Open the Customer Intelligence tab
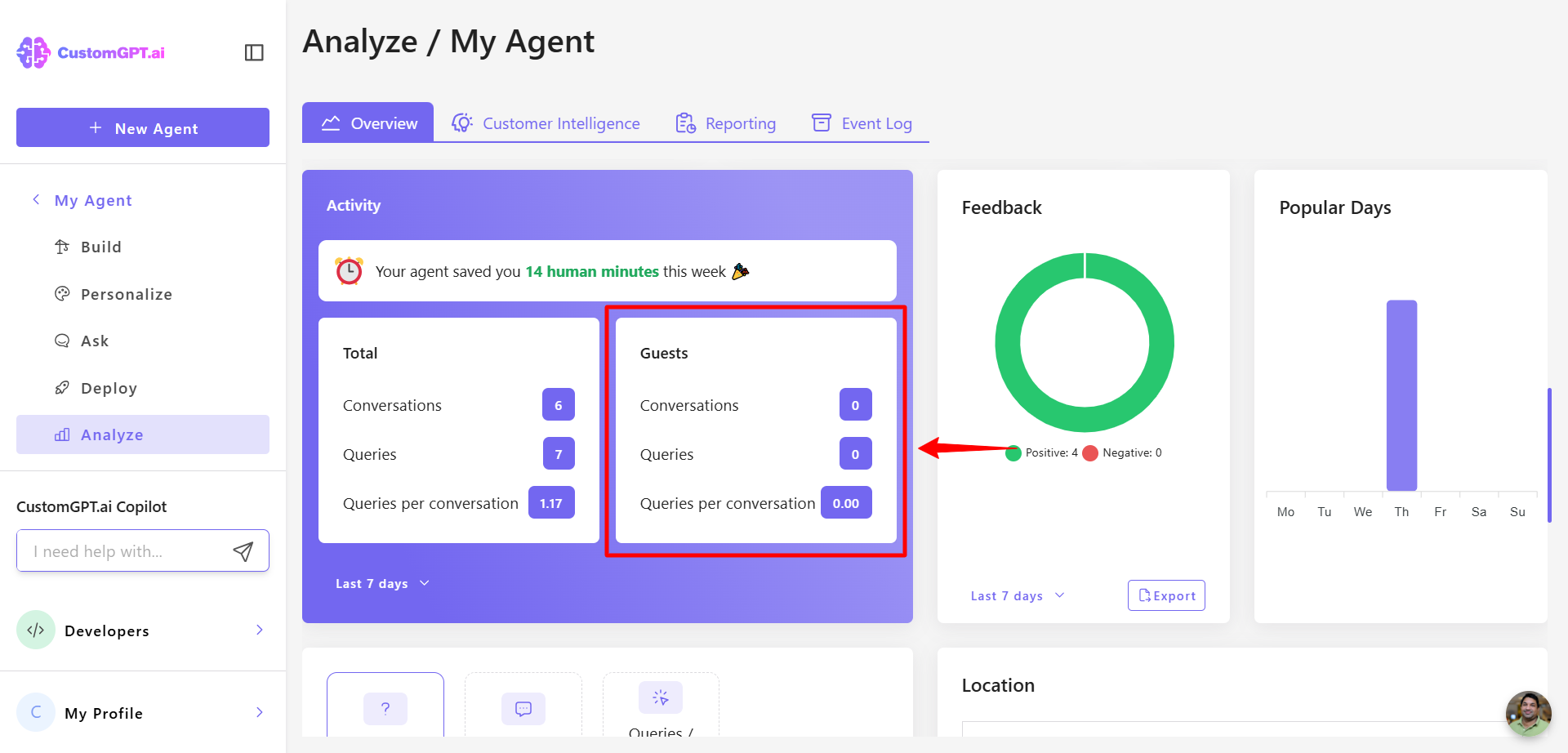Screen dimensions: 1568x753 coord(546,123)
